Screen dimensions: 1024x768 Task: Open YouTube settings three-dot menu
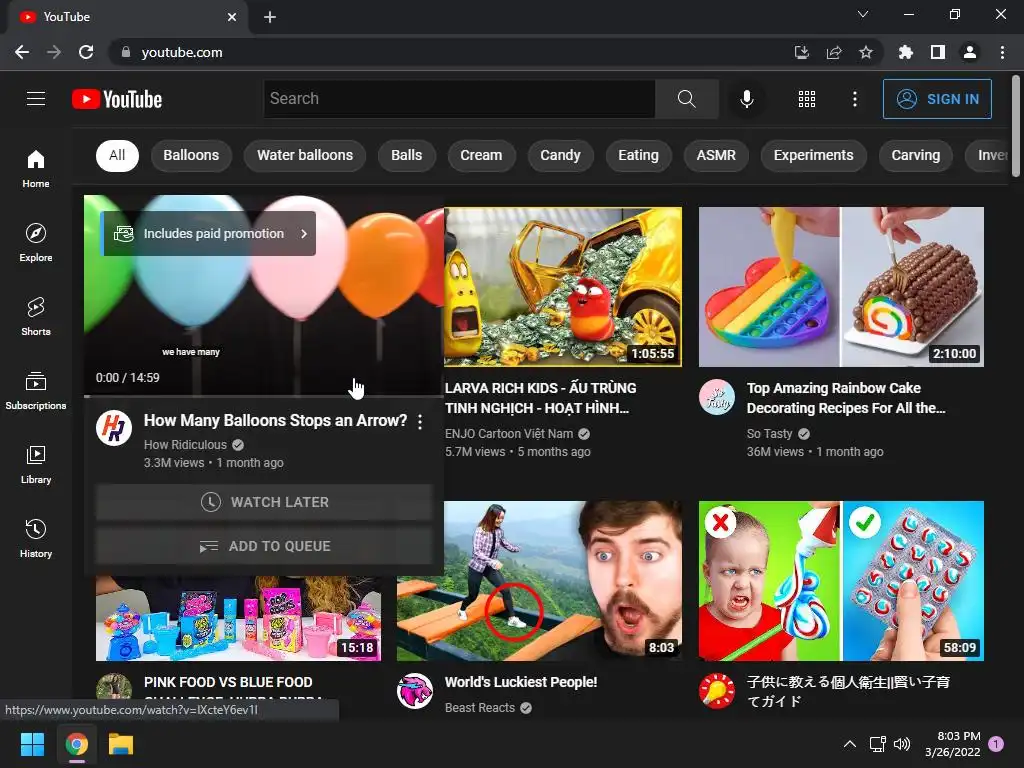854,99
